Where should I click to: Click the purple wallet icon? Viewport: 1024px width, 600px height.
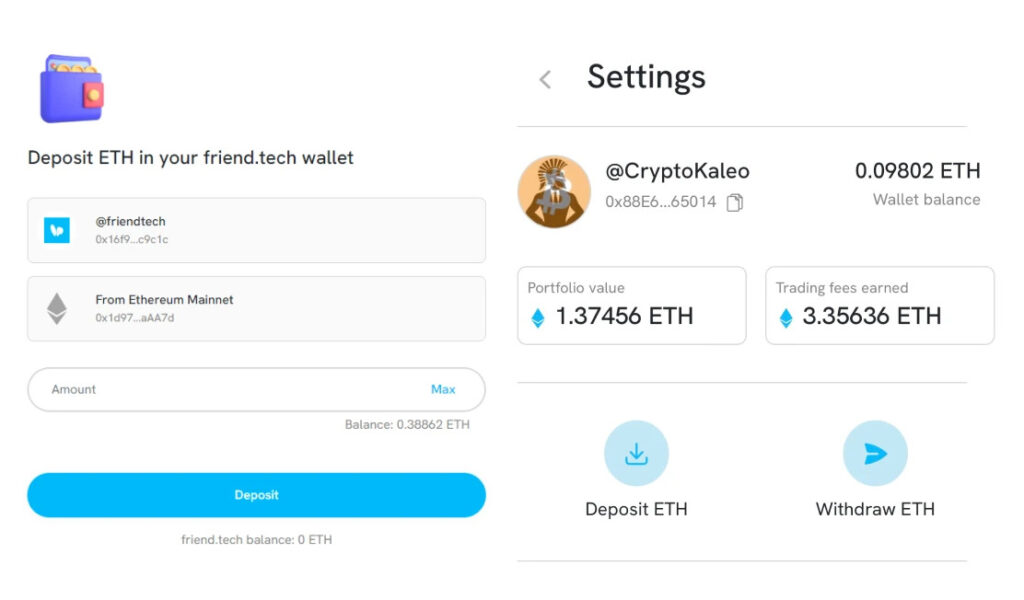72,89
